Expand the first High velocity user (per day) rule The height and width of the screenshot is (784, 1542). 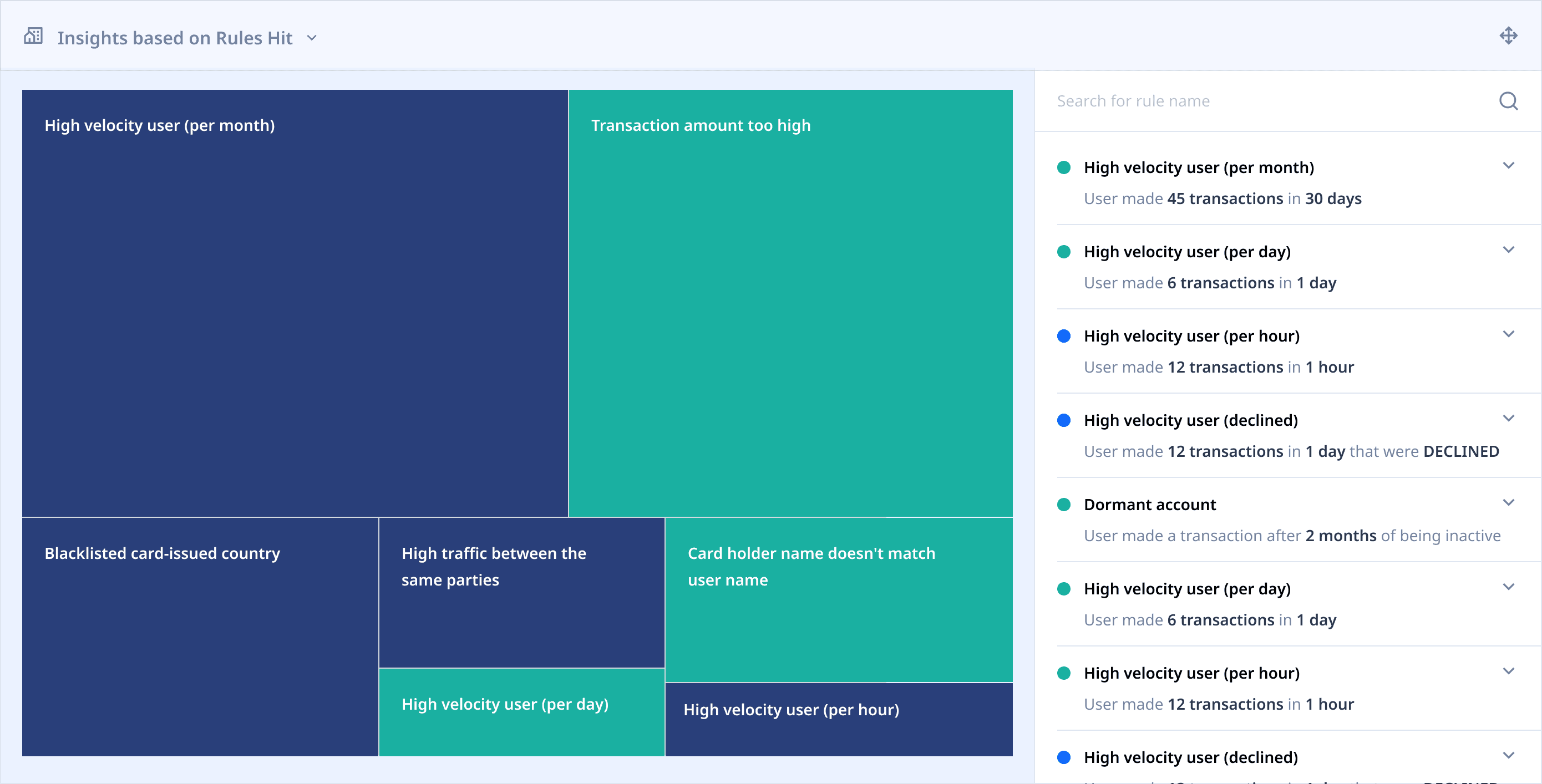pyautogui.click(x=1508, y=250)
